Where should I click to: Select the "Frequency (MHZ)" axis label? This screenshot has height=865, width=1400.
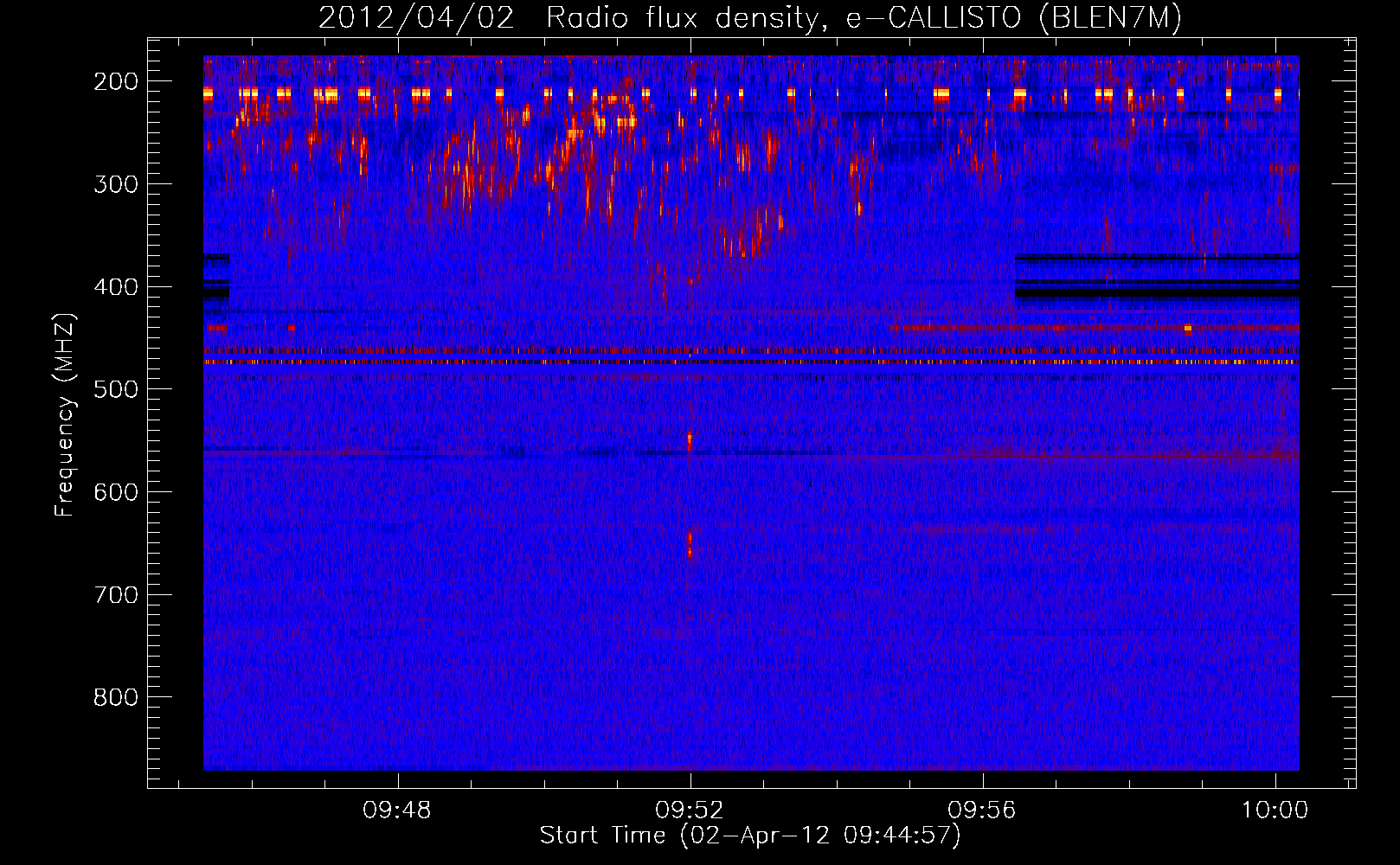(65, 415)
